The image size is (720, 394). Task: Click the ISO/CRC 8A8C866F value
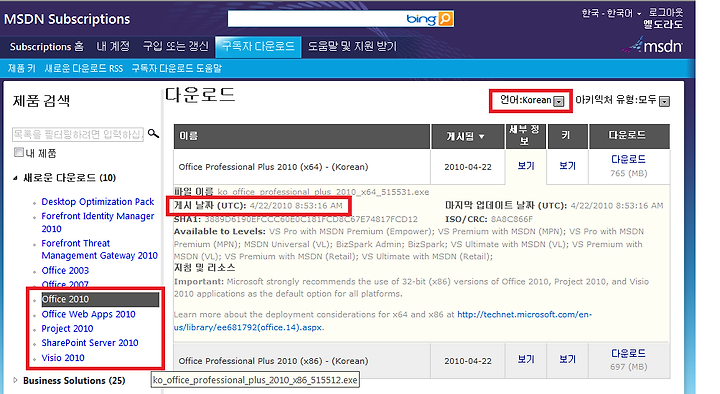(x=512, y=219)
